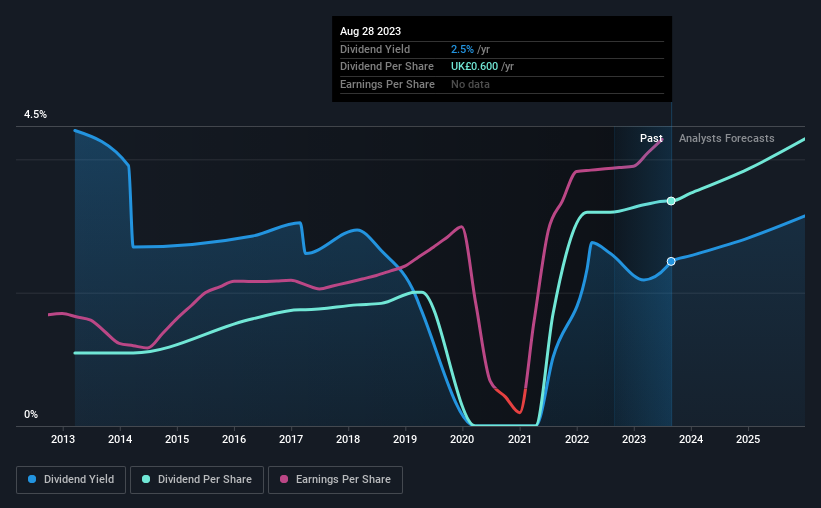The width and height of the screenshot is (821, 508).
Task: Click the blue Dividend Yield legend dot
Action: coord(32,479)
